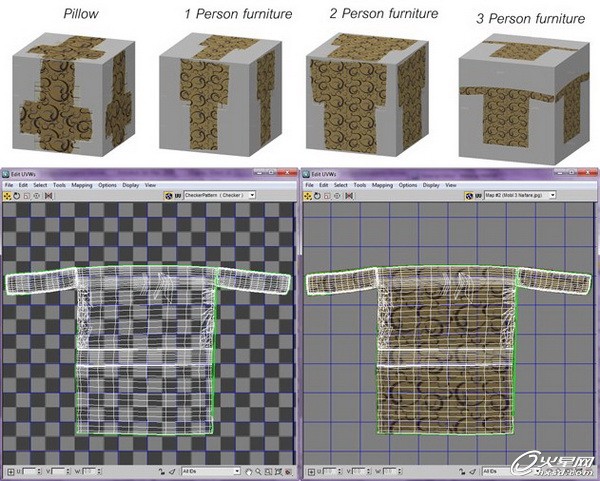The width and height of the screenshot is (600, 481).
Task: Click the Mirror tool in right Edit UVWs window
Action: pyautogui.click(x=349, y=196)
